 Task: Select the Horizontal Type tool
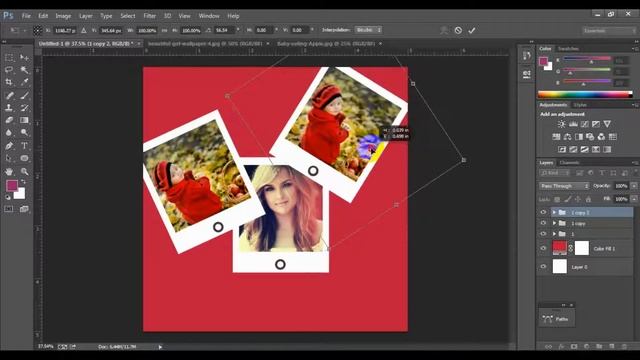coord(24,146)
